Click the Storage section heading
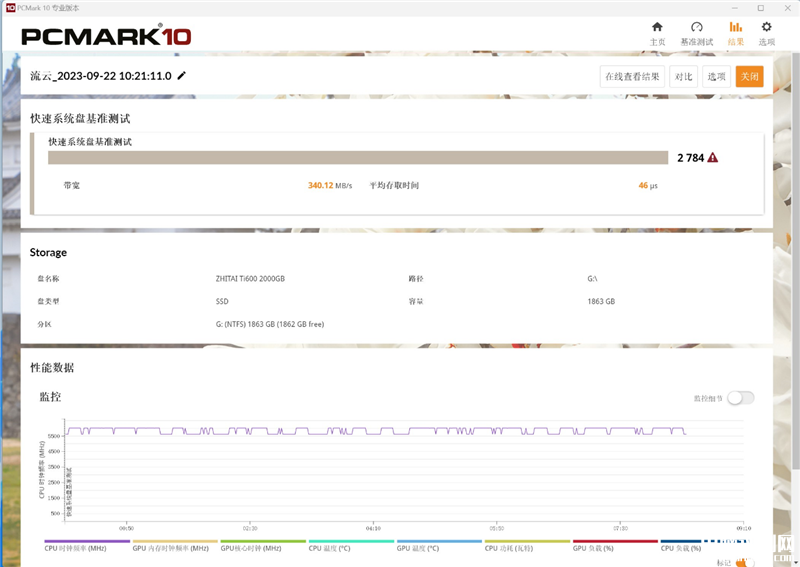Image resolution: width=800 pixels, height=567 pixels. (48, 252)
